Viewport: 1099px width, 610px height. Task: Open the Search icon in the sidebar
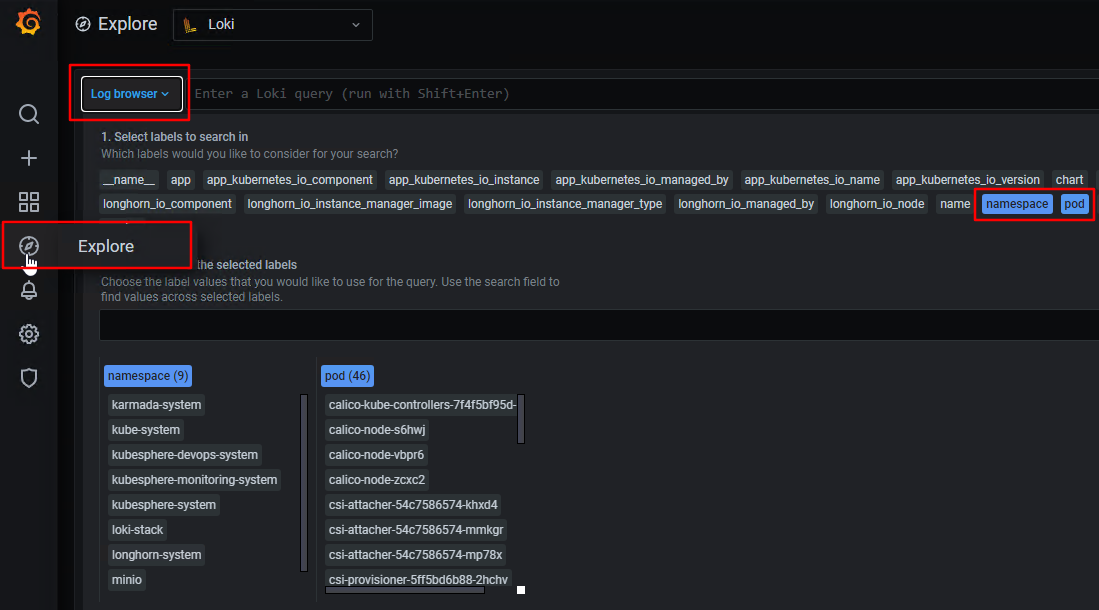[x=28, y=114]
